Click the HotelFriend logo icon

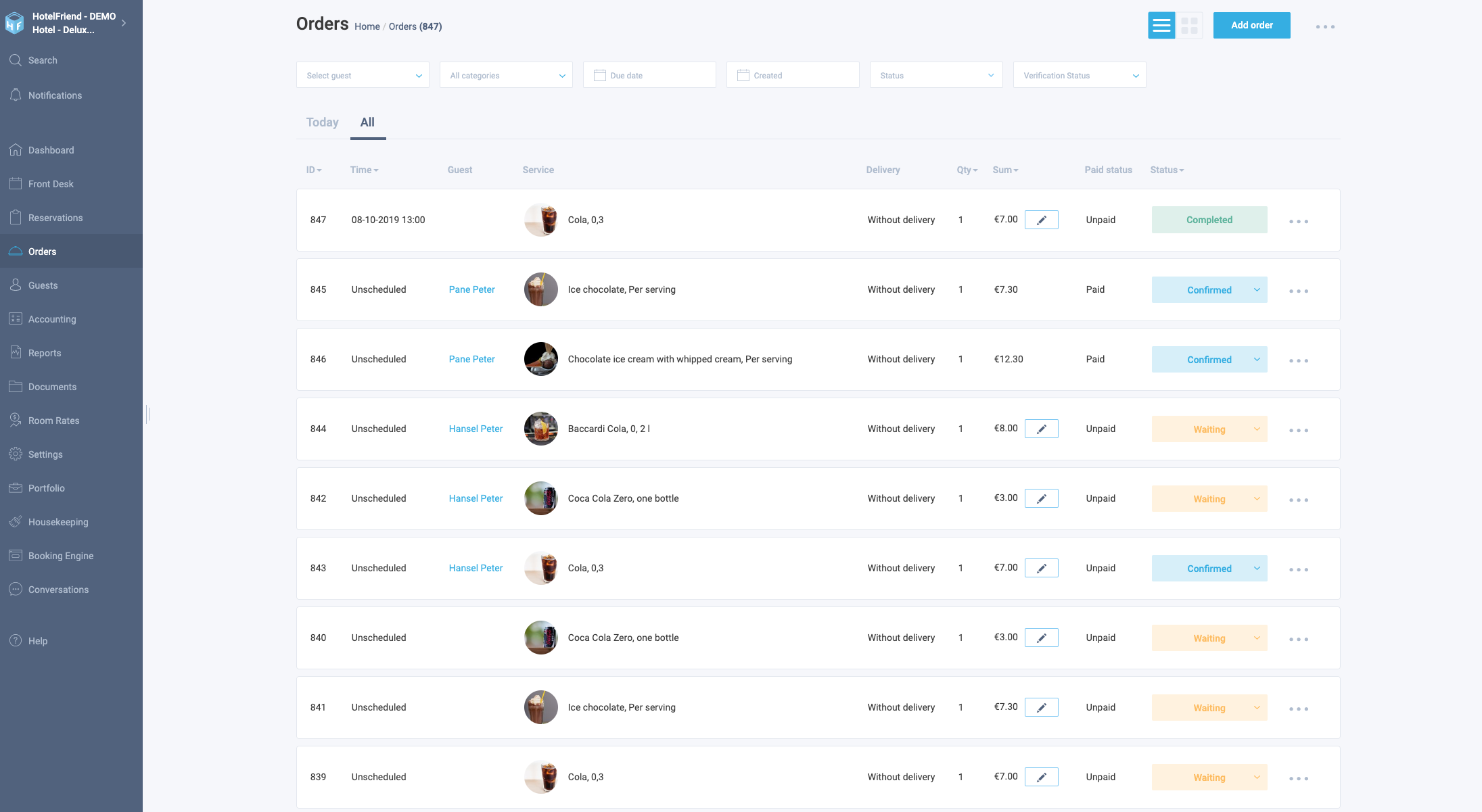click(15, 23)
